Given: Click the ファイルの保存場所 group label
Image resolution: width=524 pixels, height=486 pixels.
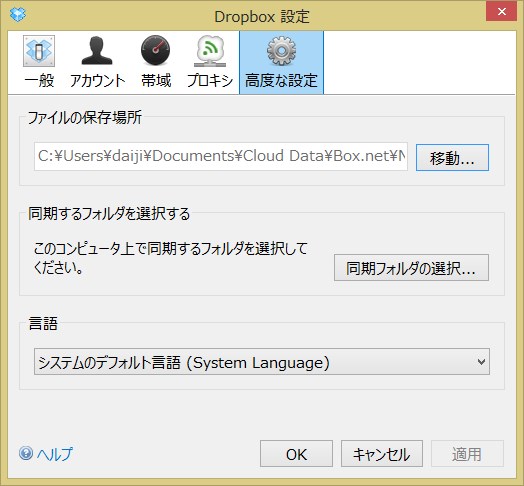Looking at the screenshot, I should click(x=85, y=117).
